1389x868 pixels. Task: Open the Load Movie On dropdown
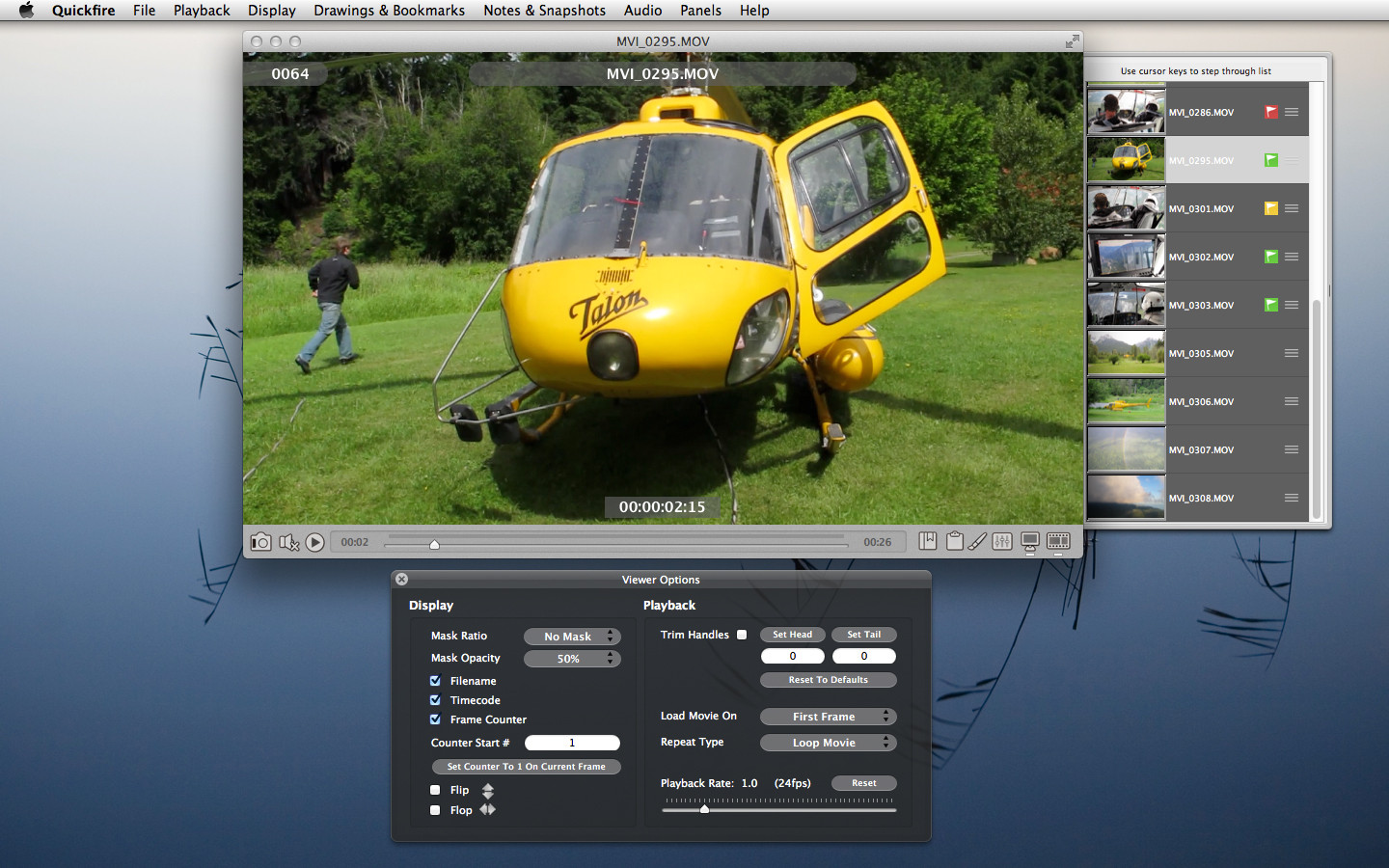pyautogui.click(x=829, y=717)
